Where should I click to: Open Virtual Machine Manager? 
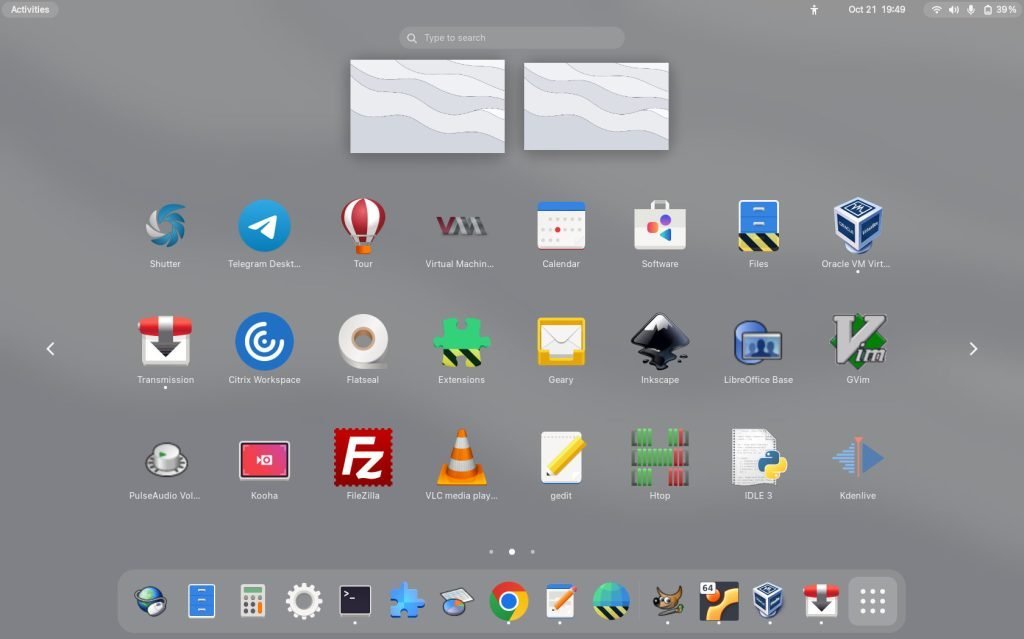pyautogui.click(x=462, y=227)
